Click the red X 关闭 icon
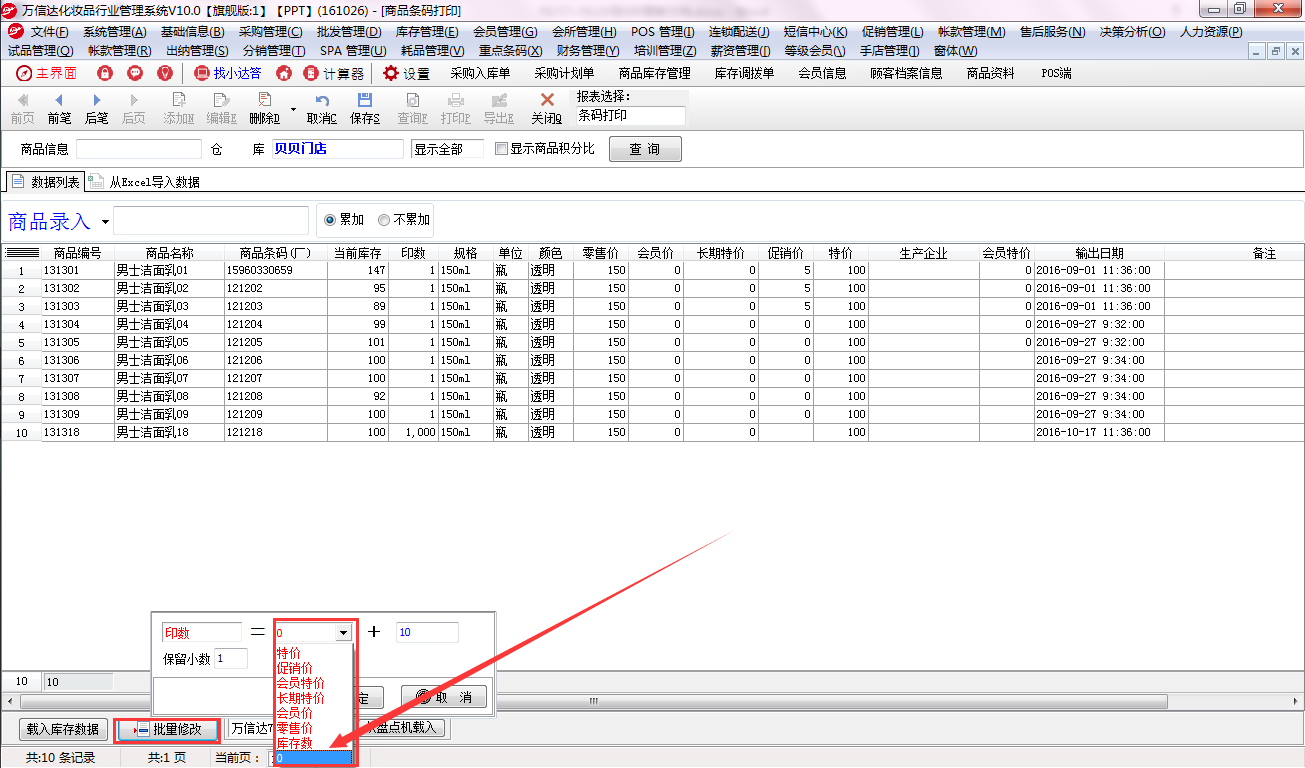This screenshot has height=768, width=1305. pos(547,109)
